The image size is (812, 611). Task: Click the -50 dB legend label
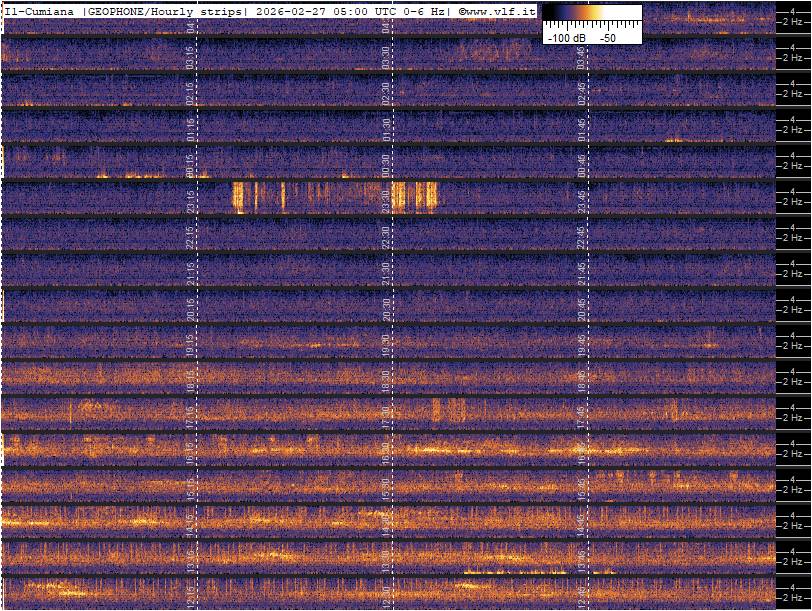click(x=607, y=37)
